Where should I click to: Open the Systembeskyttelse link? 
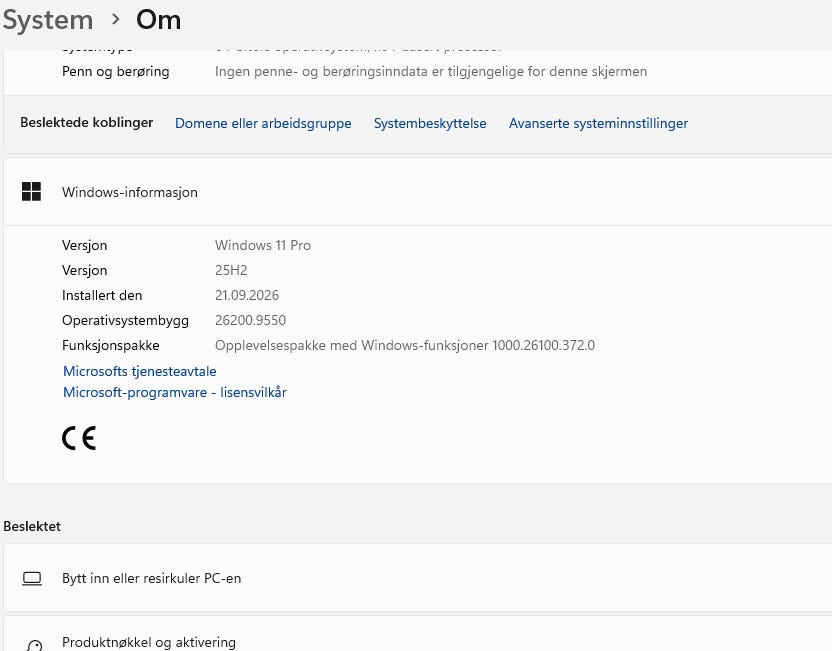click(430, 123)
